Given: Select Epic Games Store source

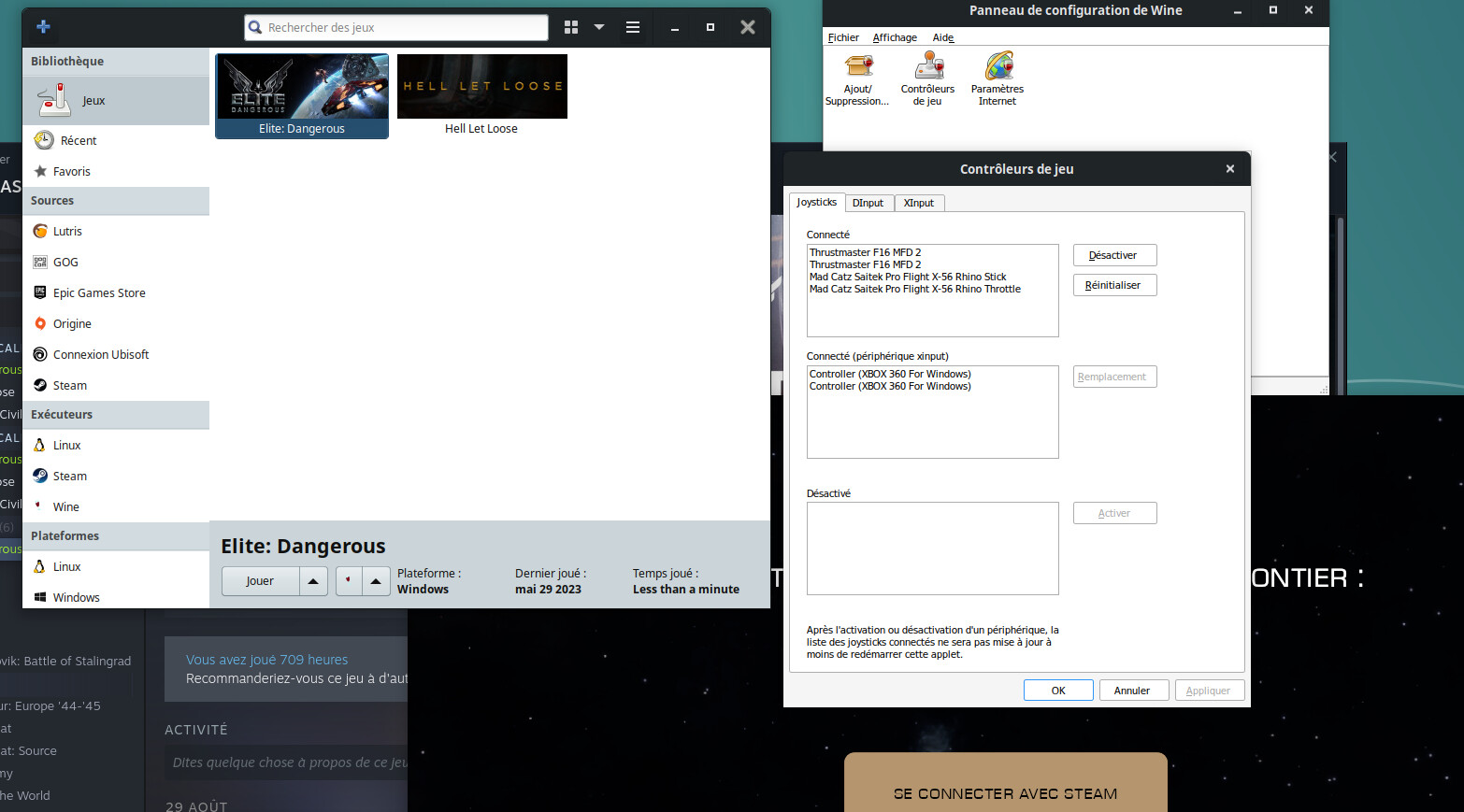Looking at the screenshot, I should coord(116,292).
